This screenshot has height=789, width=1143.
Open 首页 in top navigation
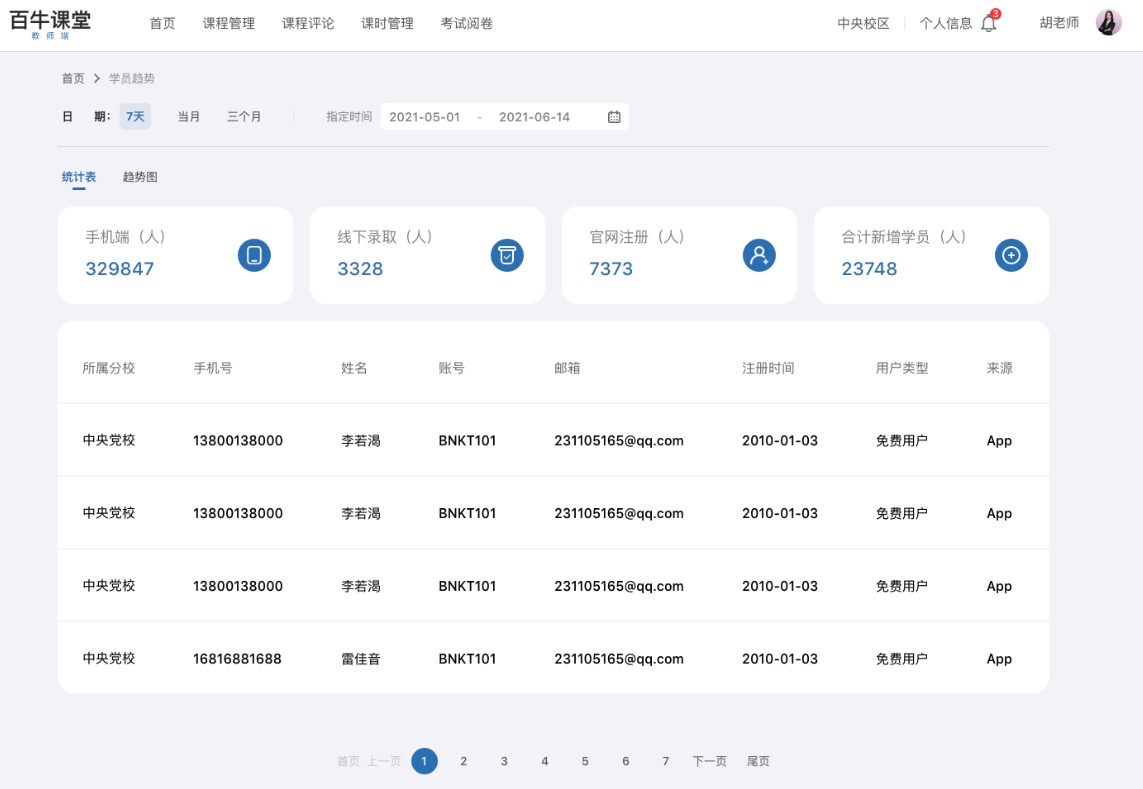(163, 23)
